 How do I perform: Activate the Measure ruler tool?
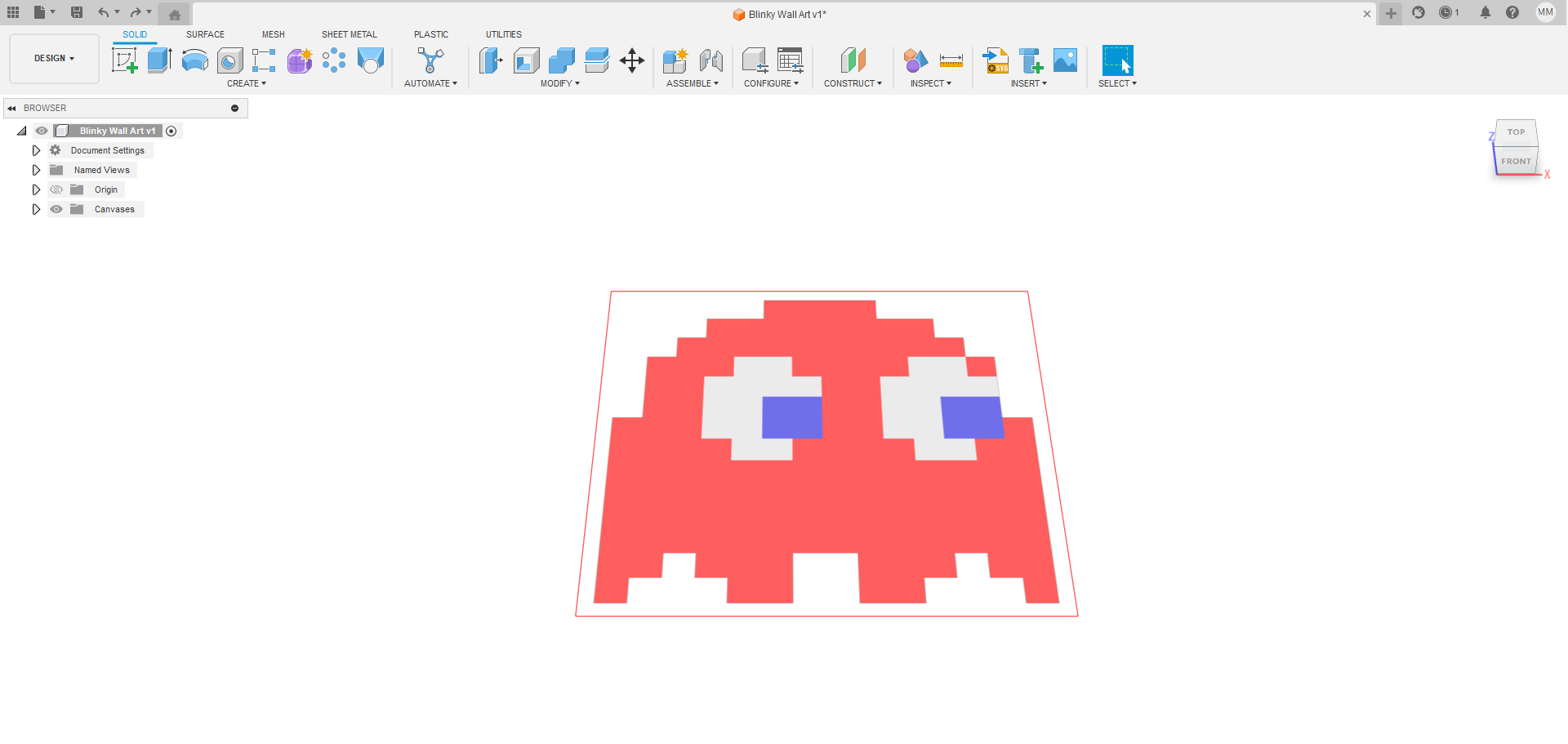click(951, 60)
